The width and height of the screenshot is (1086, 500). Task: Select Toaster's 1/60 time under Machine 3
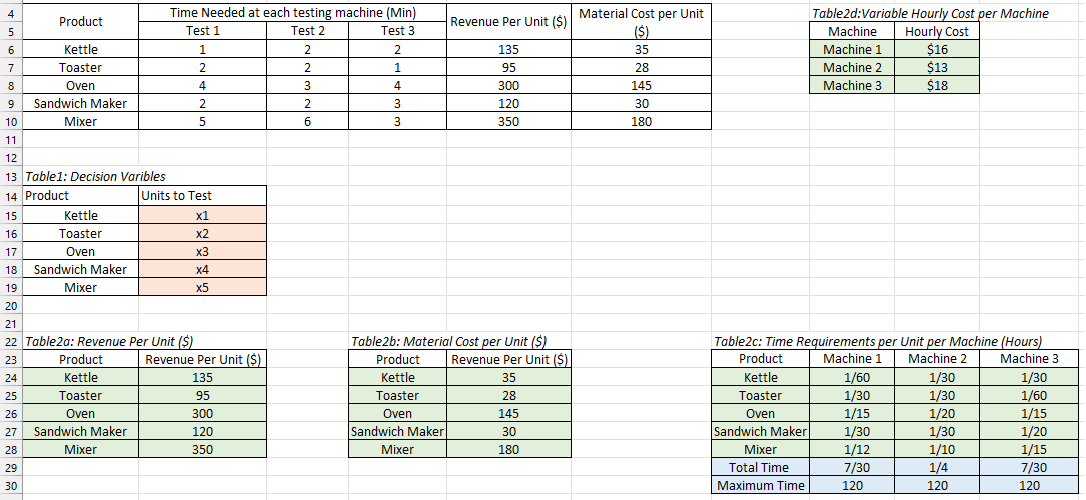[x=1029, y=395]
